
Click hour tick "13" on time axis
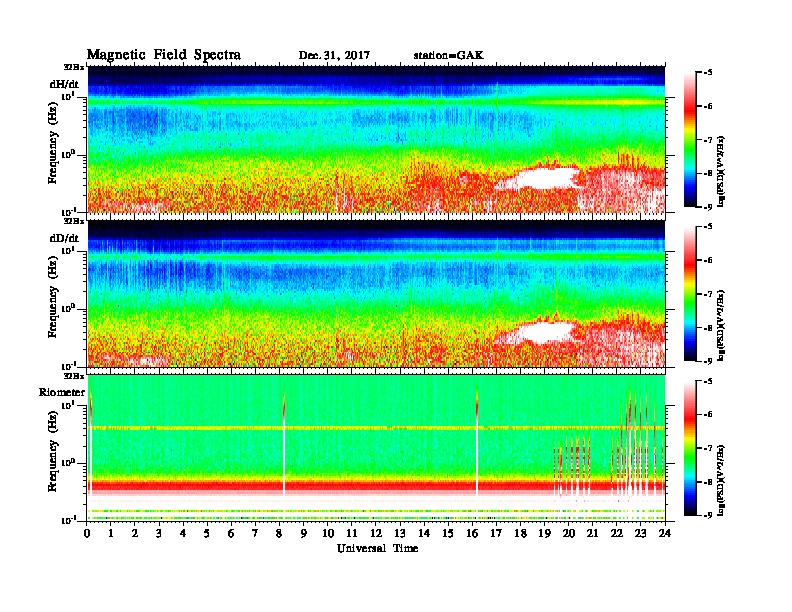(x=400, y=534)
